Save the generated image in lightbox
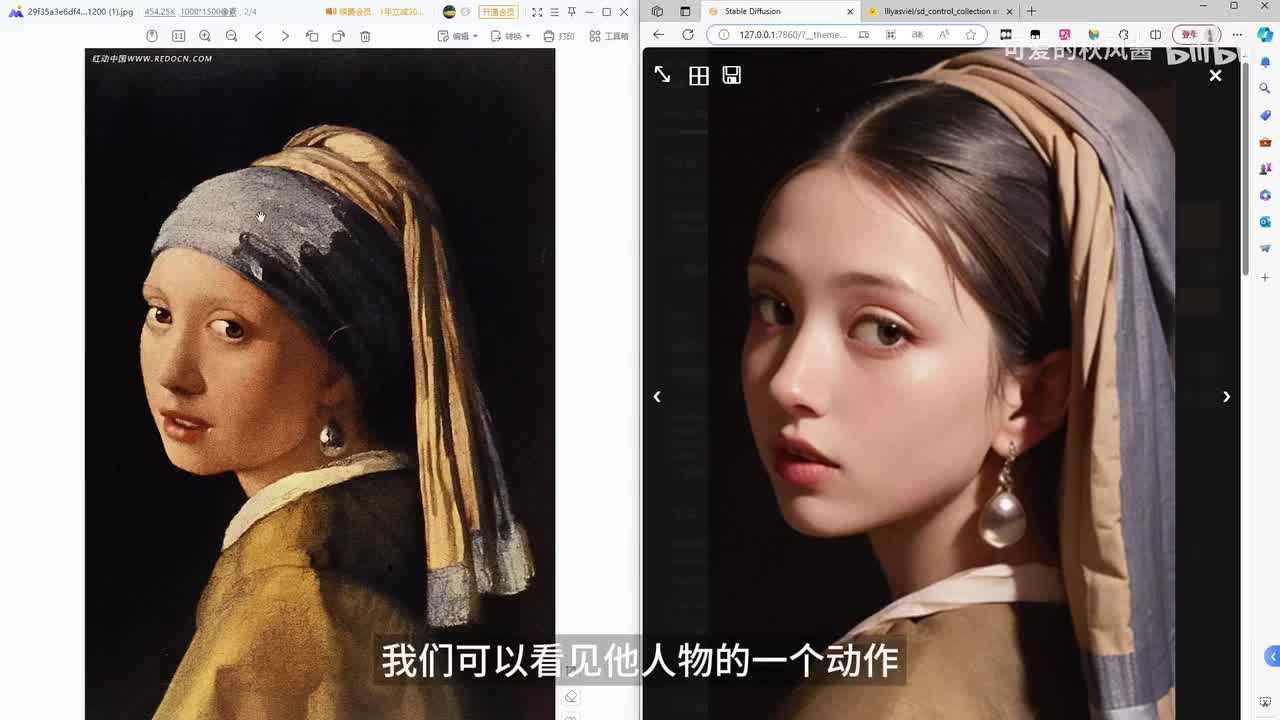The width and height of the screenshot is (1280, 720). pos(732,76)
